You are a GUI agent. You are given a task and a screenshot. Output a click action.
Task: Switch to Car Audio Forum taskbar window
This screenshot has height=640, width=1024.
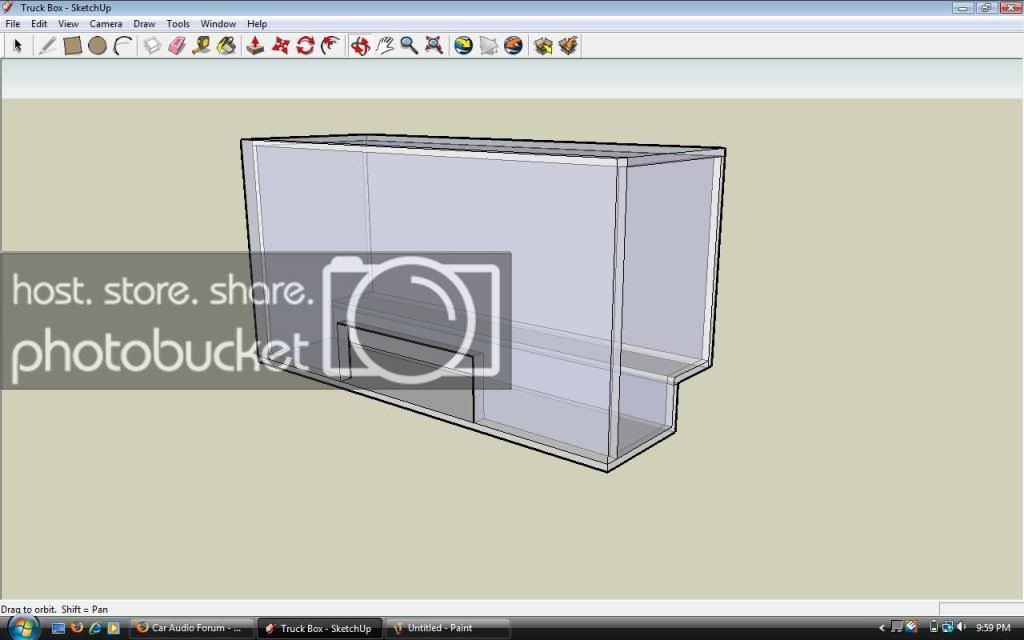[191, 628]
